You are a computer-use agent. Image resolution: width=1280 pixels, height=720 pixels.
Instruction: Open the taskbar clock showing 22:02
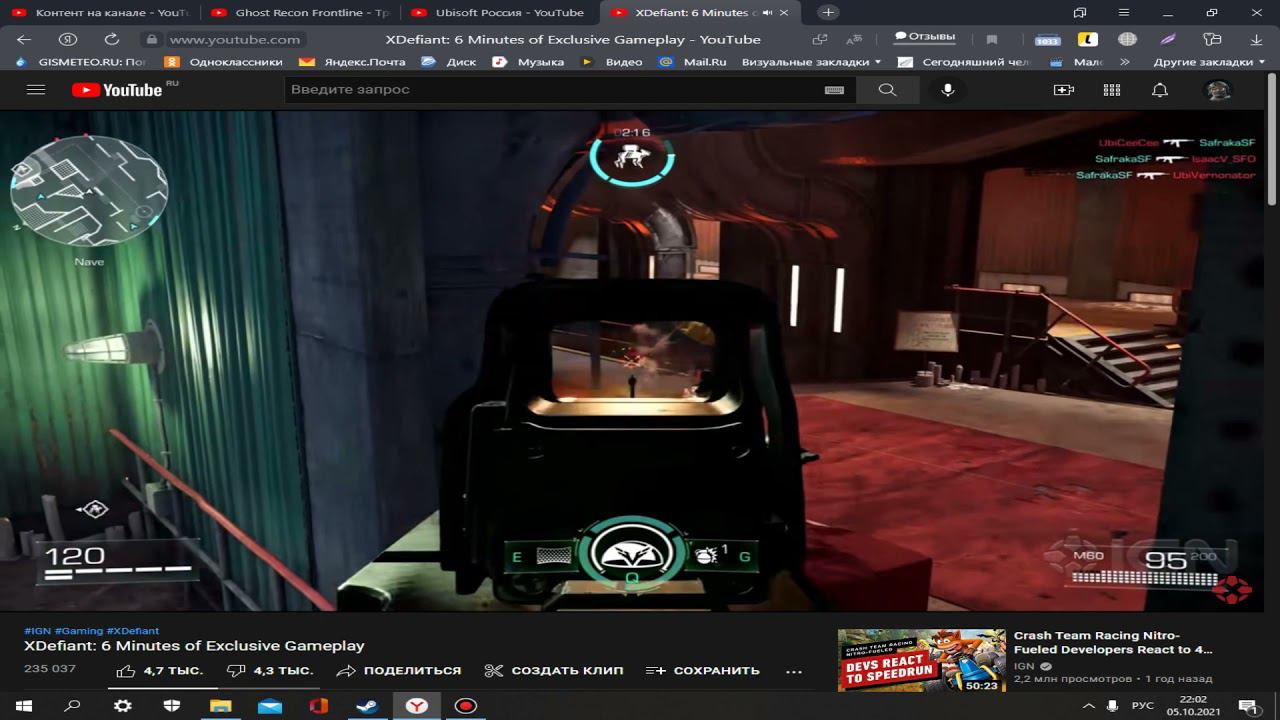click(1193, 706)
